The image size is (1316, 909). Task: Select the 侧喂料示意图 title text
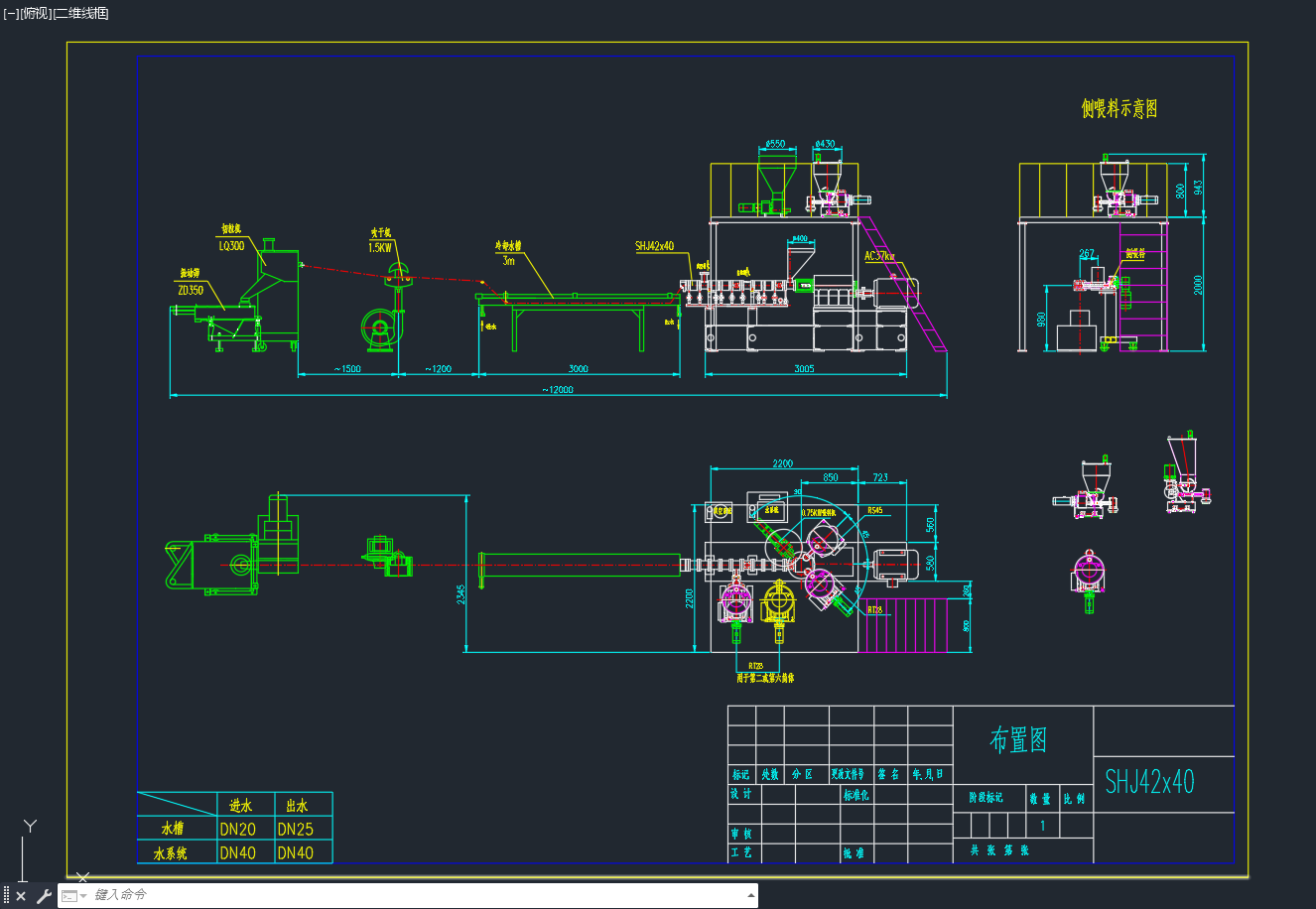(x=1119, y=109)
